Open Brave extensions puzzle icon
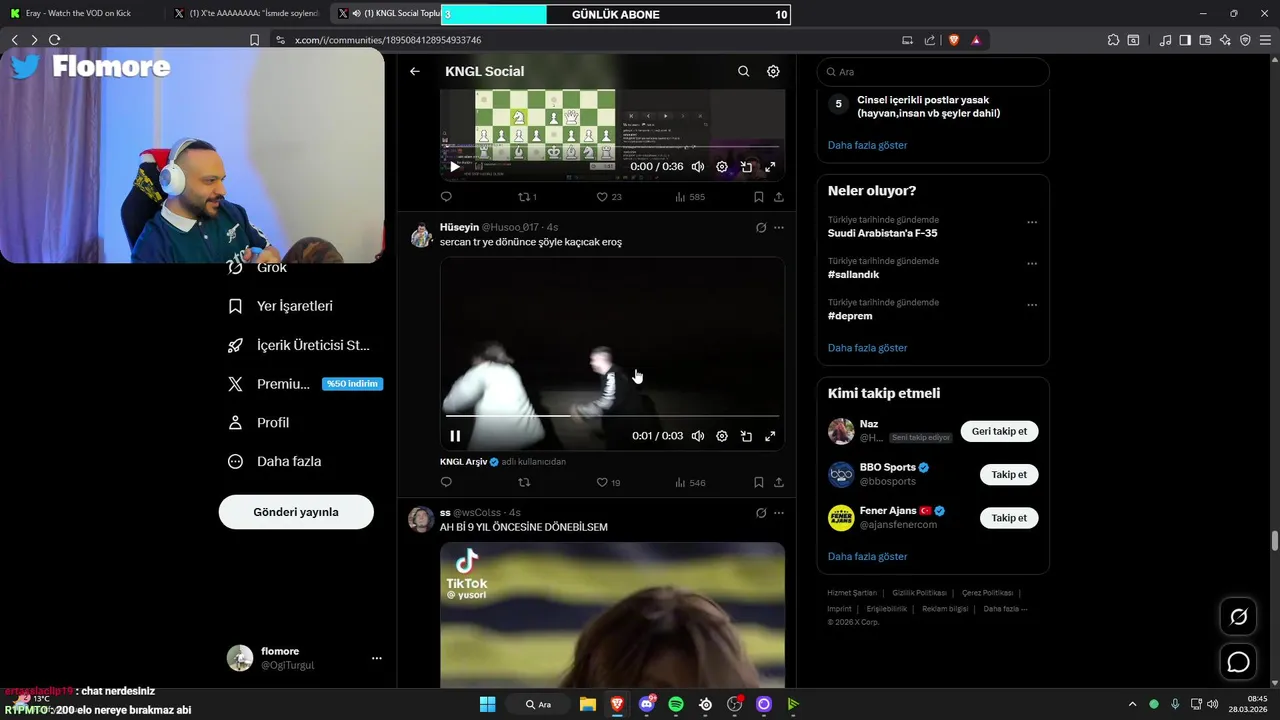1280x720 pixels. tap(1113, 40)
